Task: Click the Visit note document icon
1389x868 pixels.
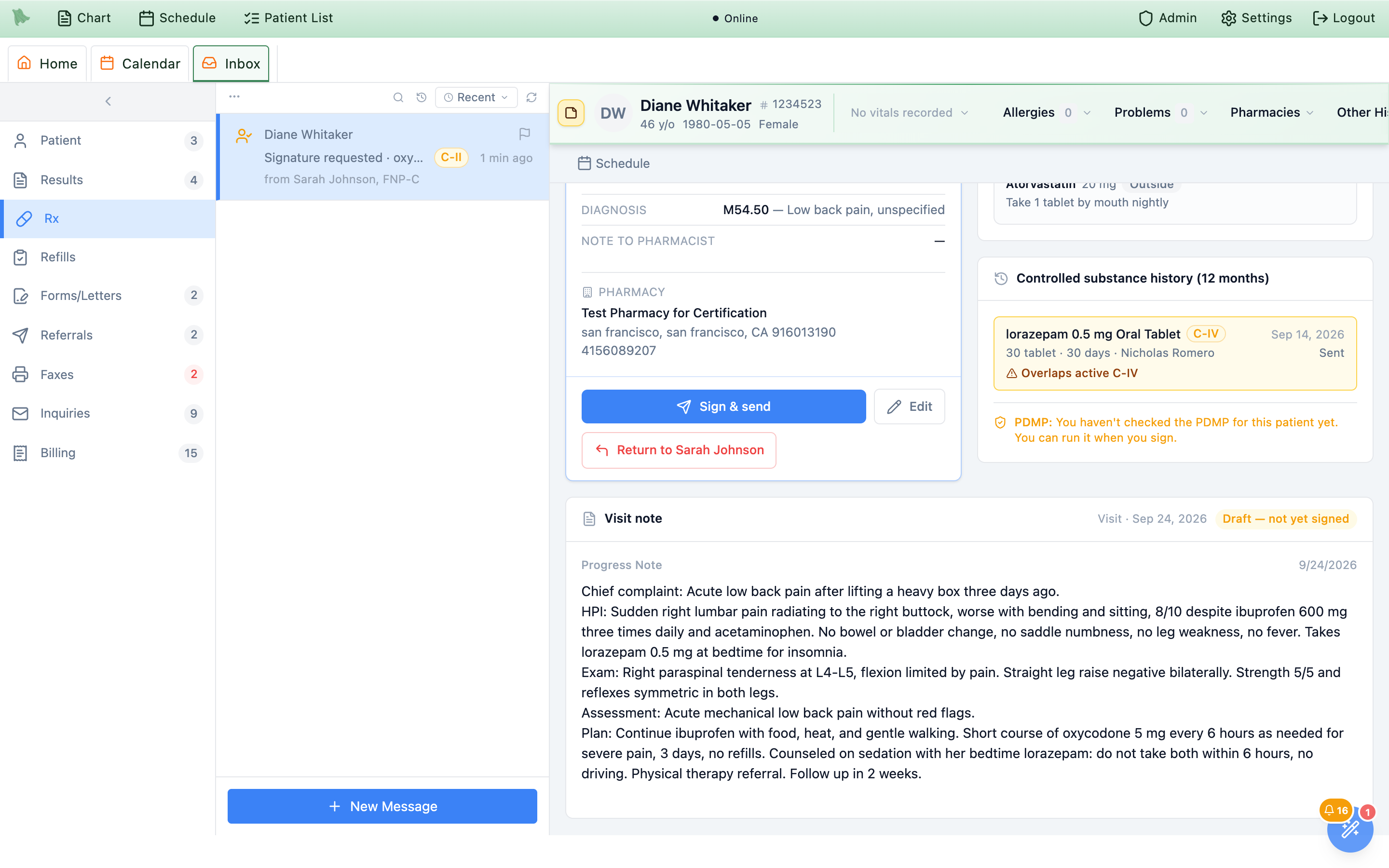Action: tap(589, 519)
